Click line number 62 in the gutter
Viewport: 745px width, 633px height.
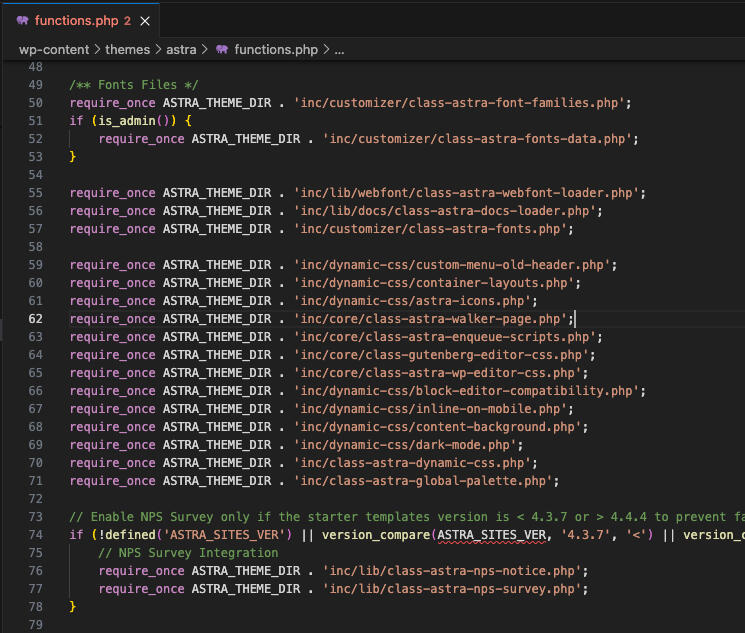[x=36, y=319]
